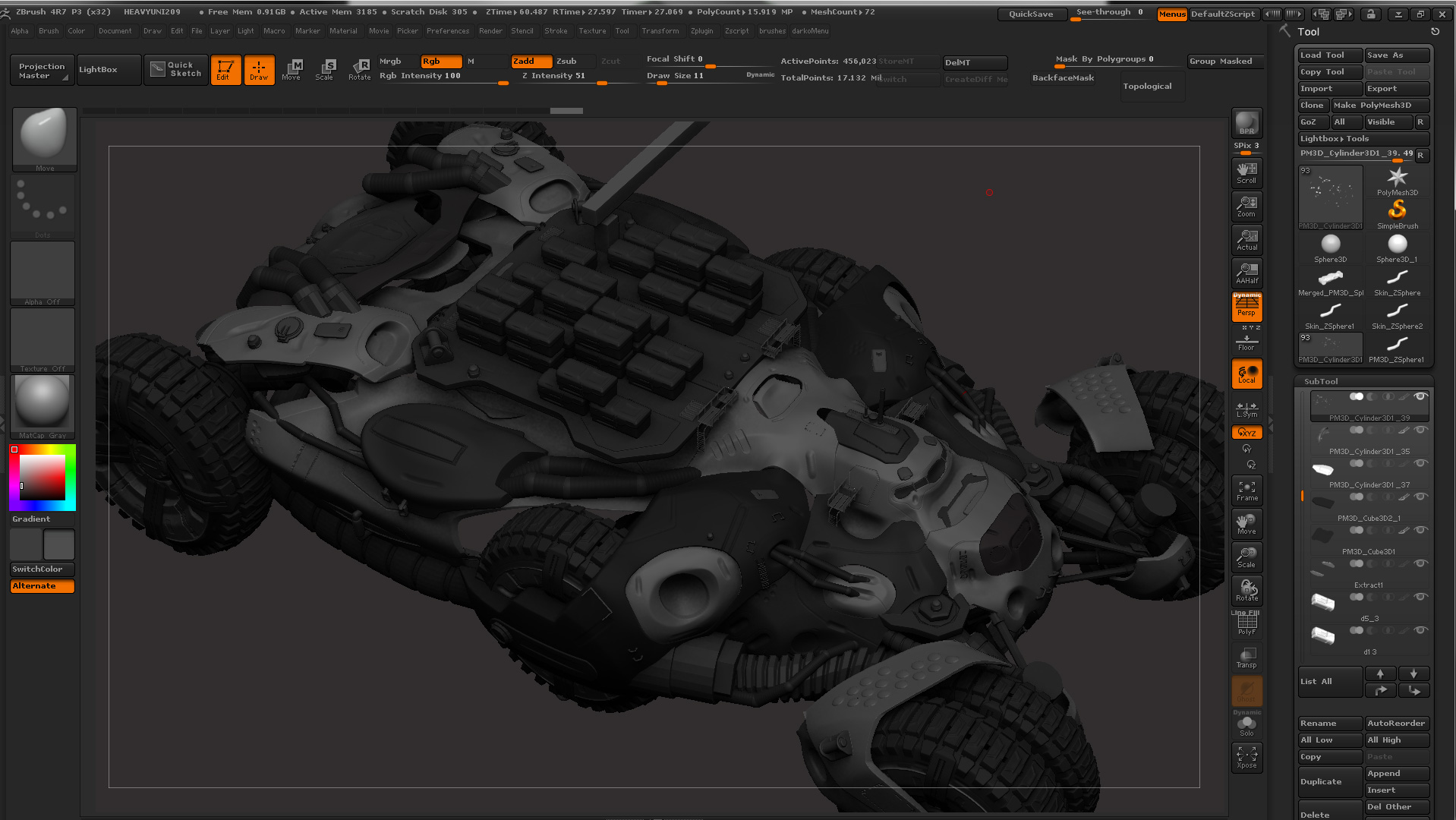Select the SimpleBrush tool
Screen dimensions: 1456x820
(1397, 215)
